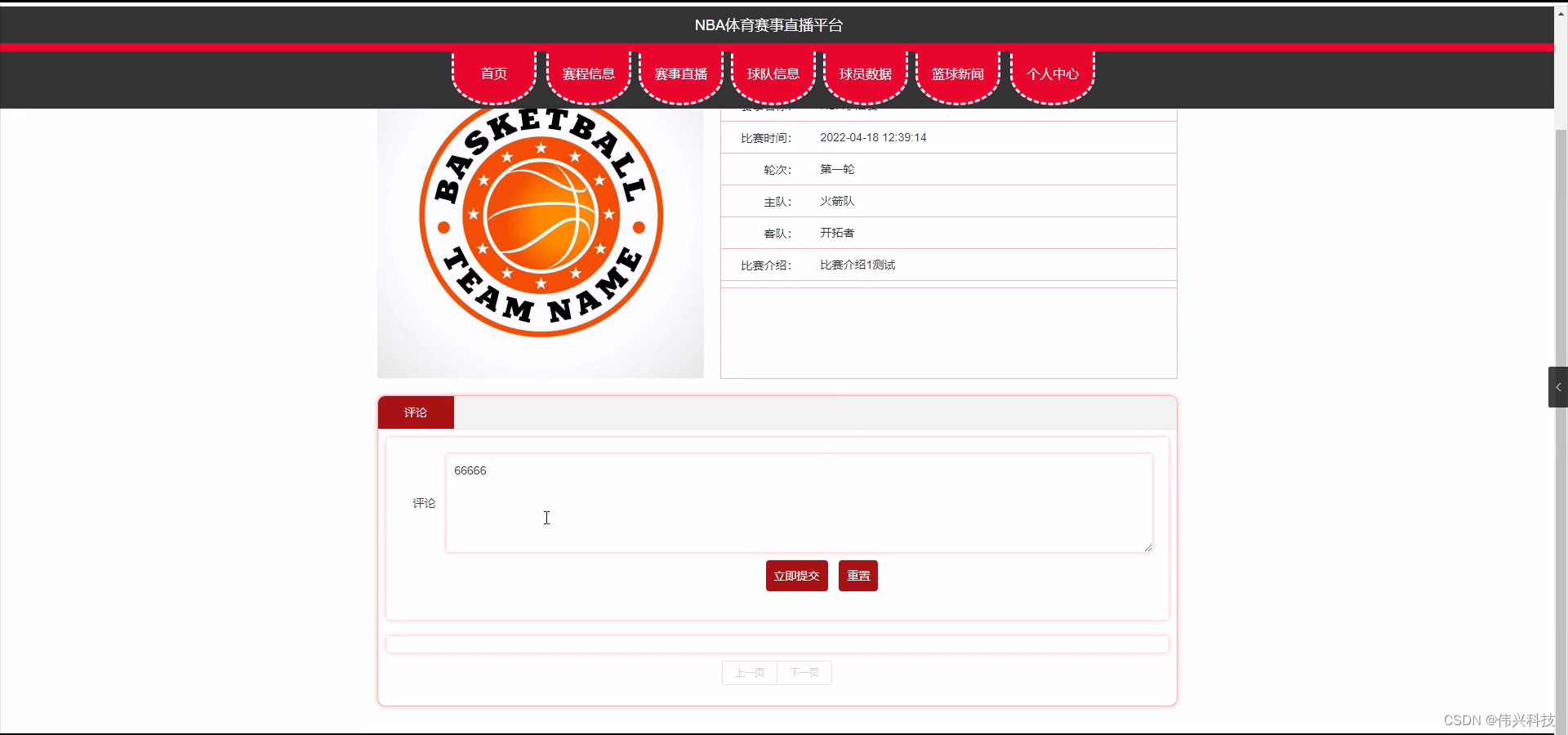The image size is (1568, 735).
Task: Open the 篮球新闻 navigation item
Action: click(x=958, y=73)
